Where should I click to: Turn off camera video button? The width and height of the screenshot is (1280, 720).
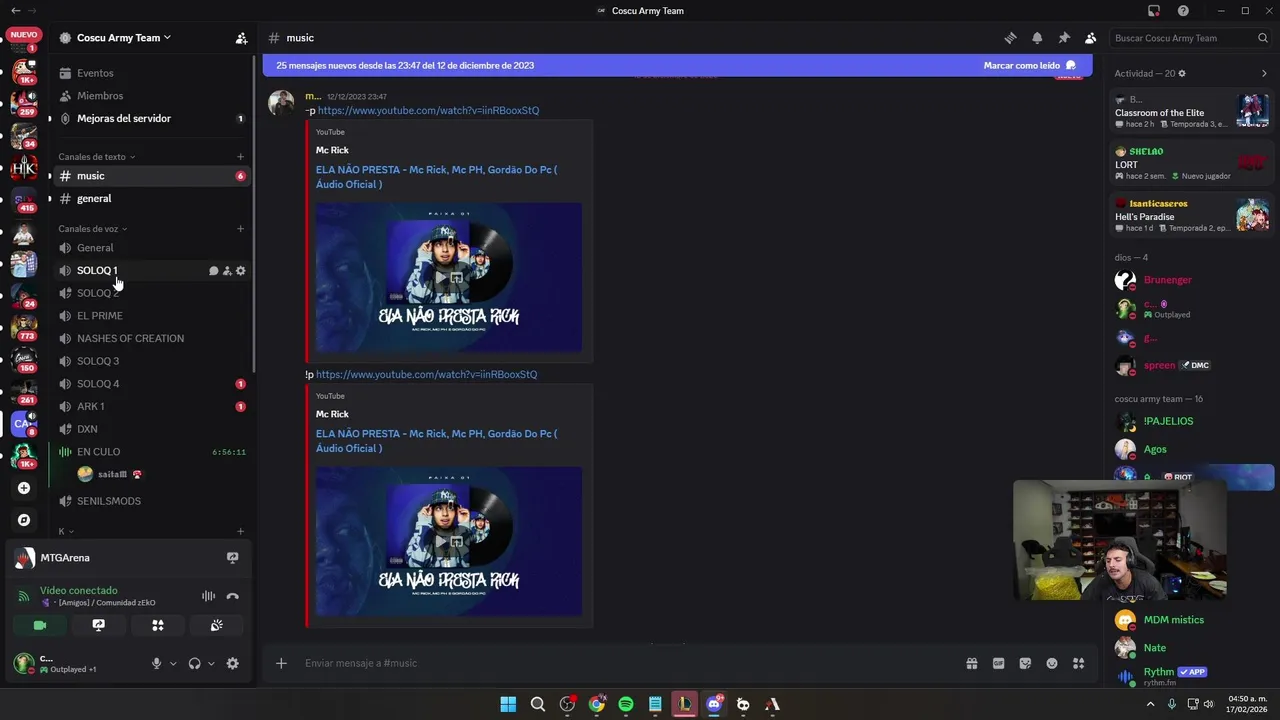[x=40, y=625]
